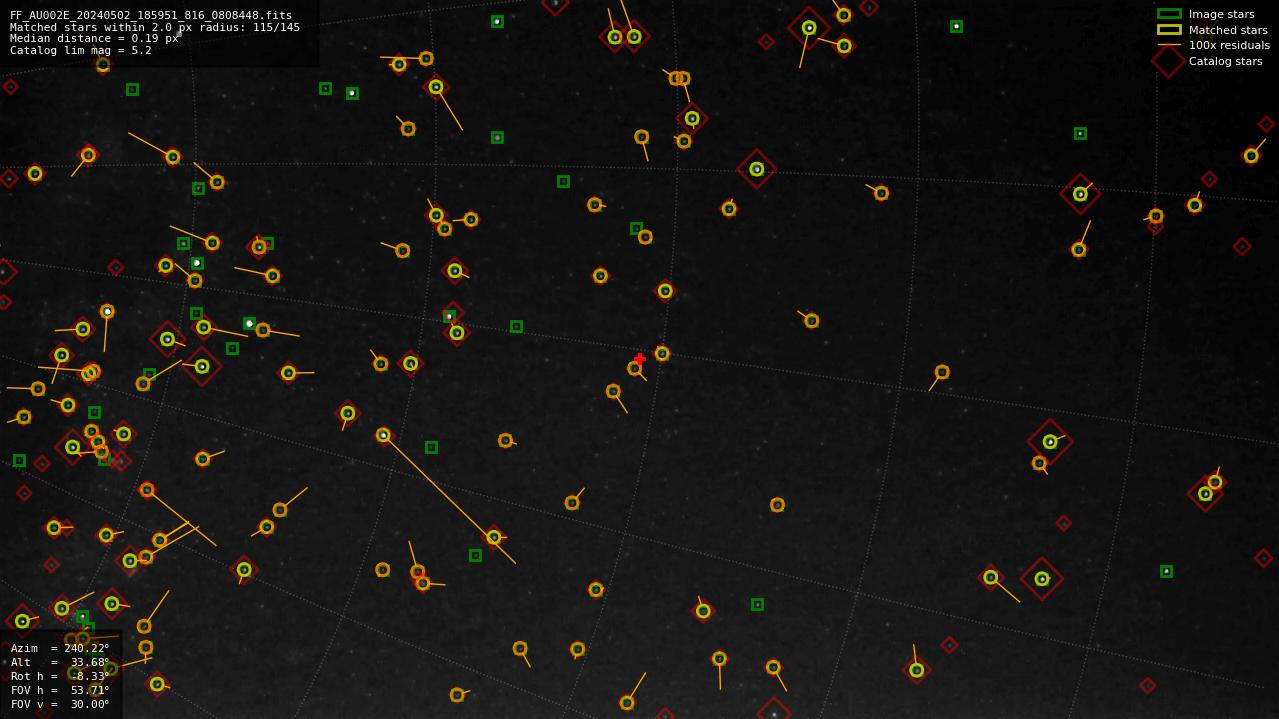Click the red diamond Catalog stars legend symbol
Screen dimensions: 1279x719
click(1169, 61)
